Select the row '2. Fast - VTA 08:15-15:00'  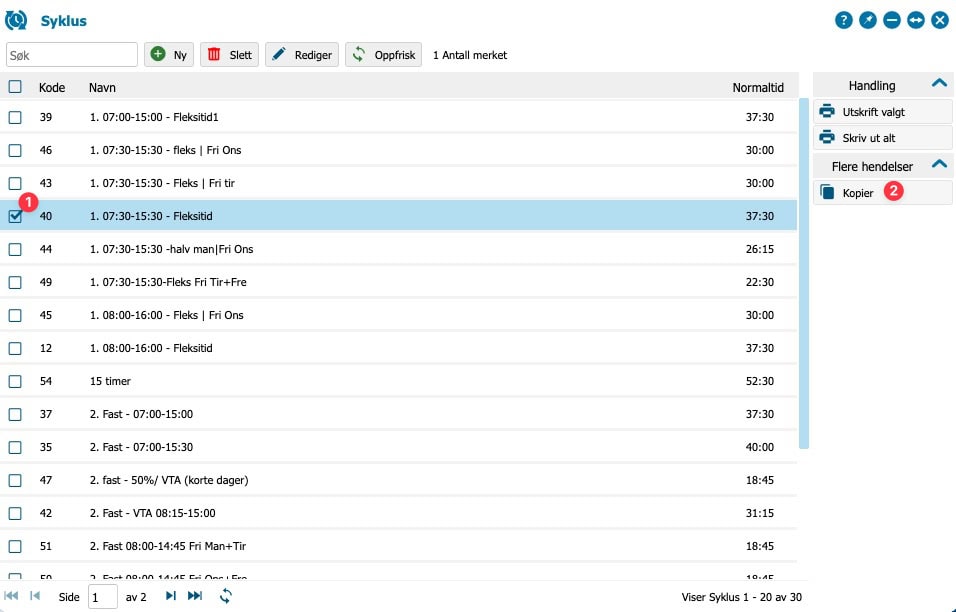point(399,513)
